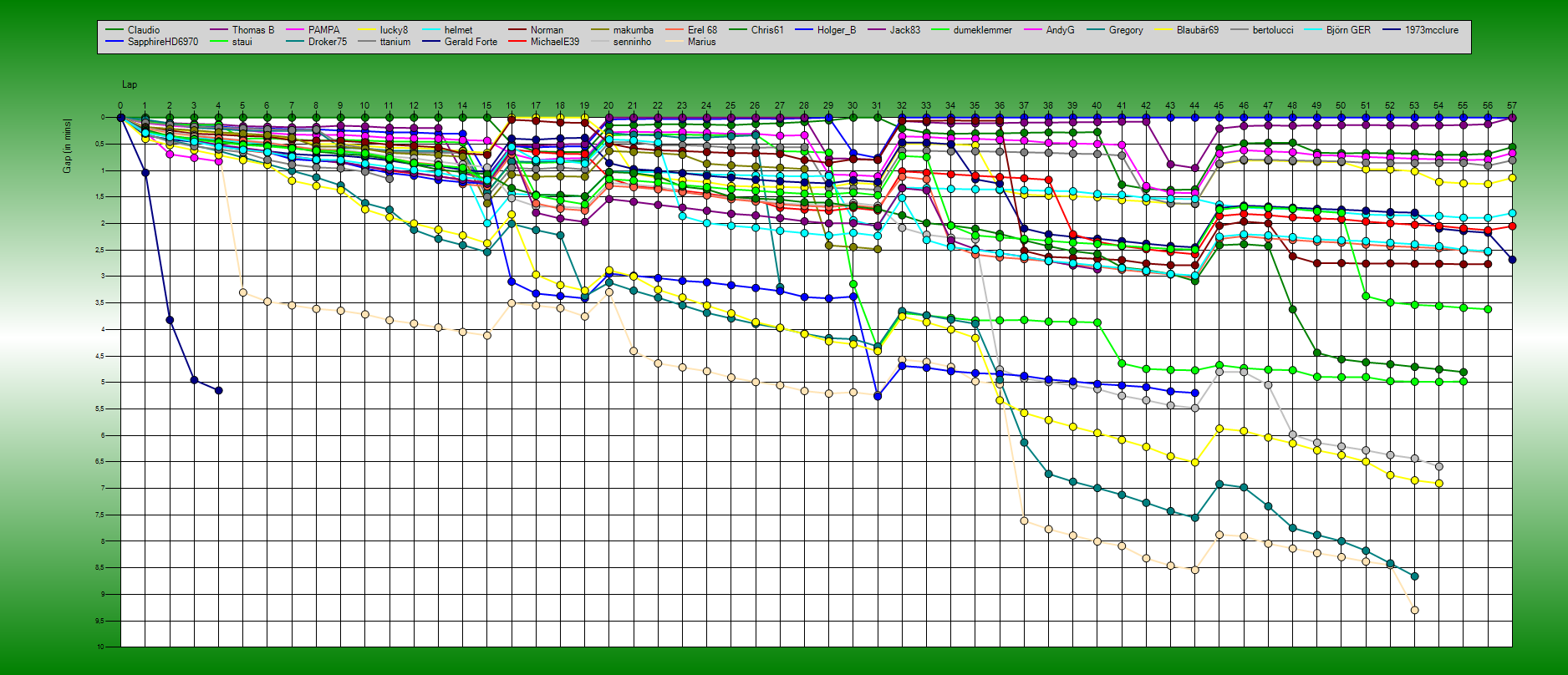This screenshot has width=1568, height=675.
Task: Click lap number 10 on the axis
Action: 364,106
